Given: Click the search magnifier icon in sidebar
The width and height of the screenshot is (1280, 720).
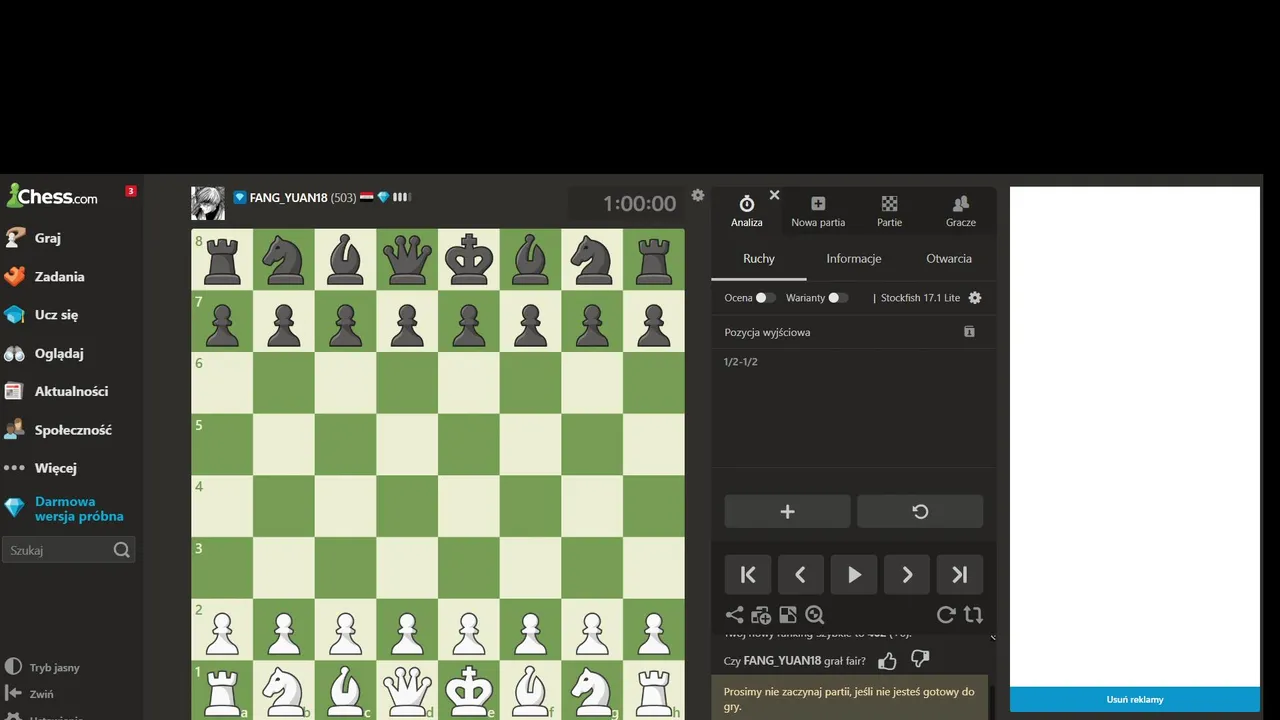Looking at the screenshot, I should (122, 550).
